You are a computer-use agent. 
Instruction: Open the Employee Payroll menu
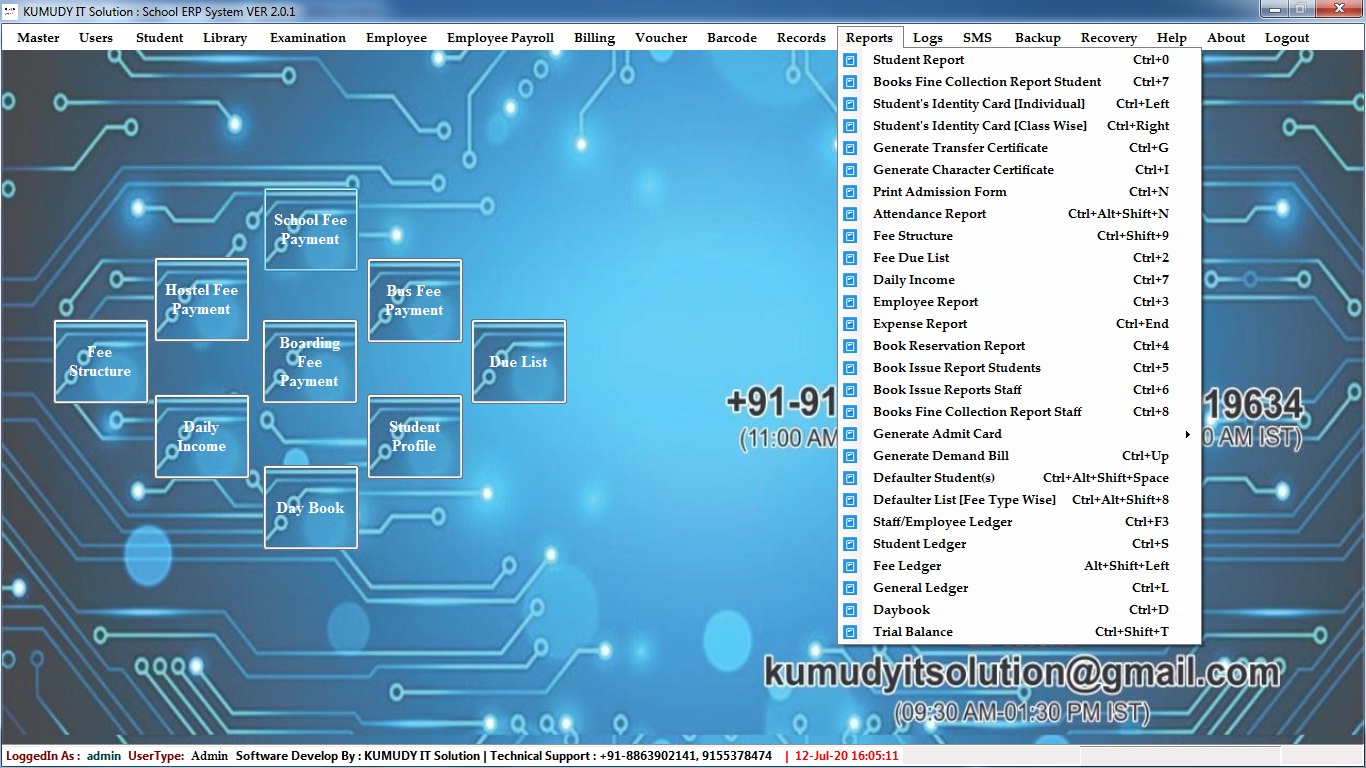click(500, 38)
